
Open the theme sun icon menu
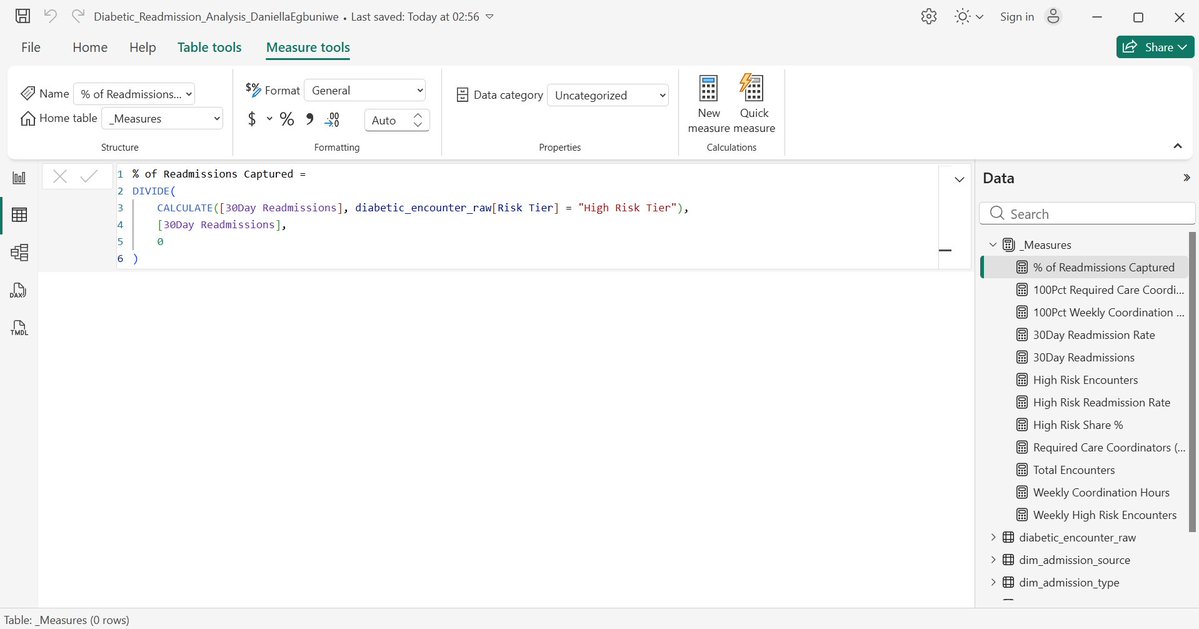[968, 17]
